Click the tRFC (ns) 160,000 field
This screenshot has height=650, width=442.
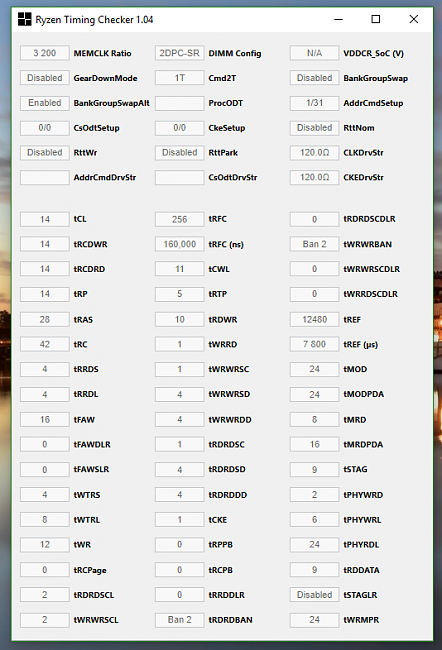click(x=180, y=244)
